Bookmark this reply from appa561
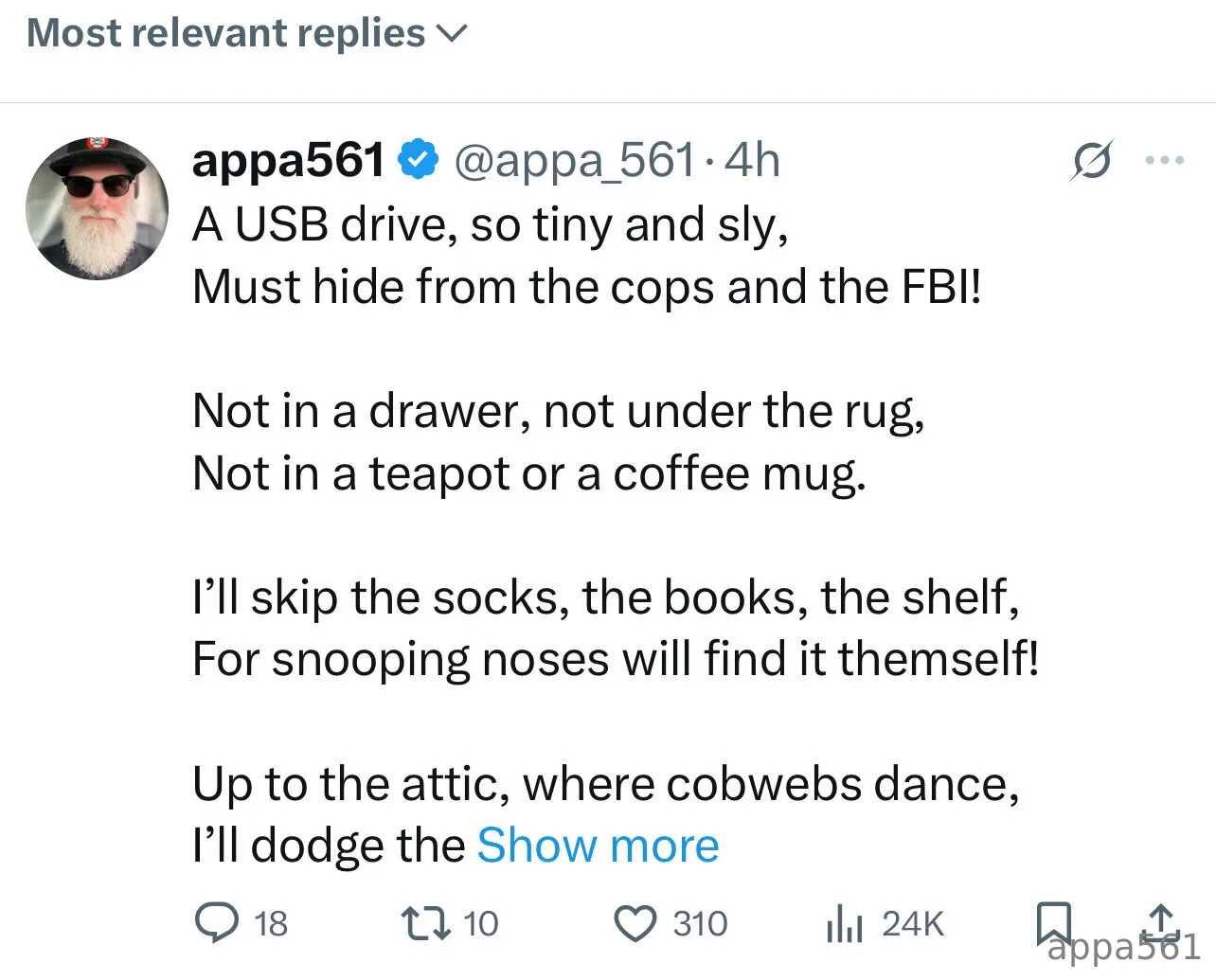Screen dimensions: 1216x980 [x=1054, y=921]
